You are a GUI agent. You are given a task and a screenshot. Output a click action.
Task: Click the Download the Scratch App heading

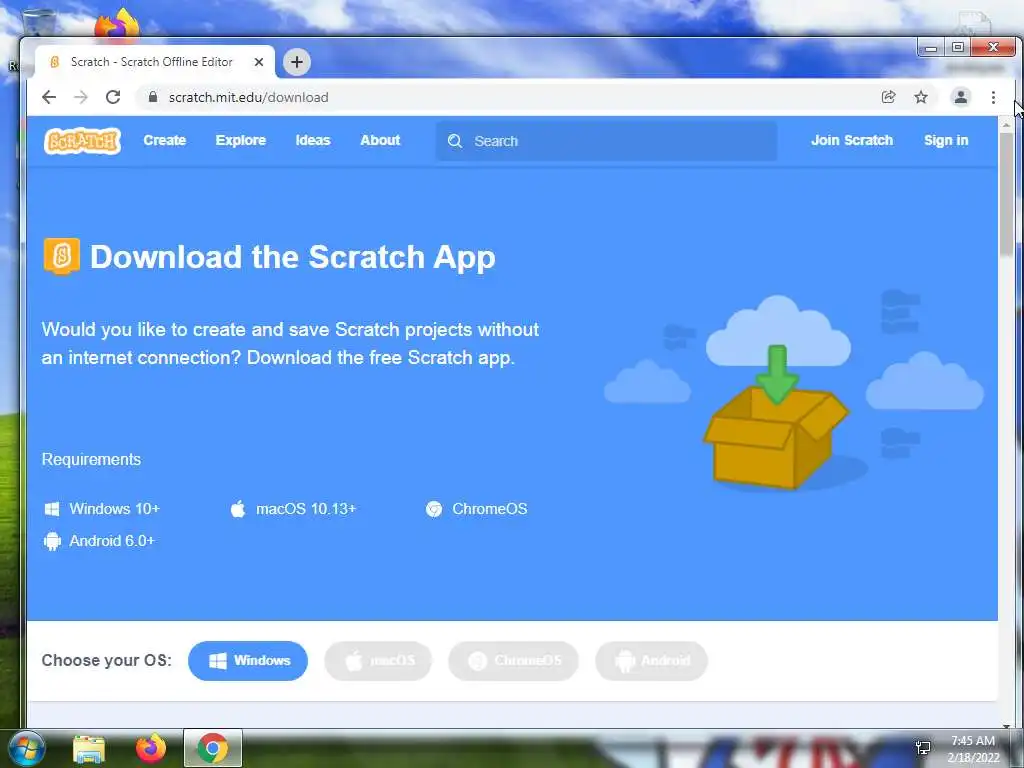pyautogui.click(x=293, y=257)
